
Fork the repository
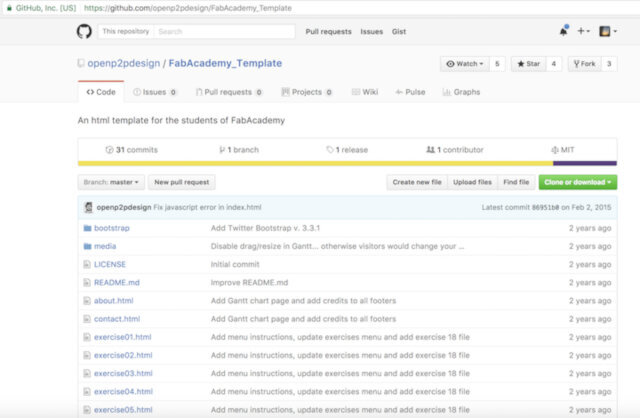[584, 64]
